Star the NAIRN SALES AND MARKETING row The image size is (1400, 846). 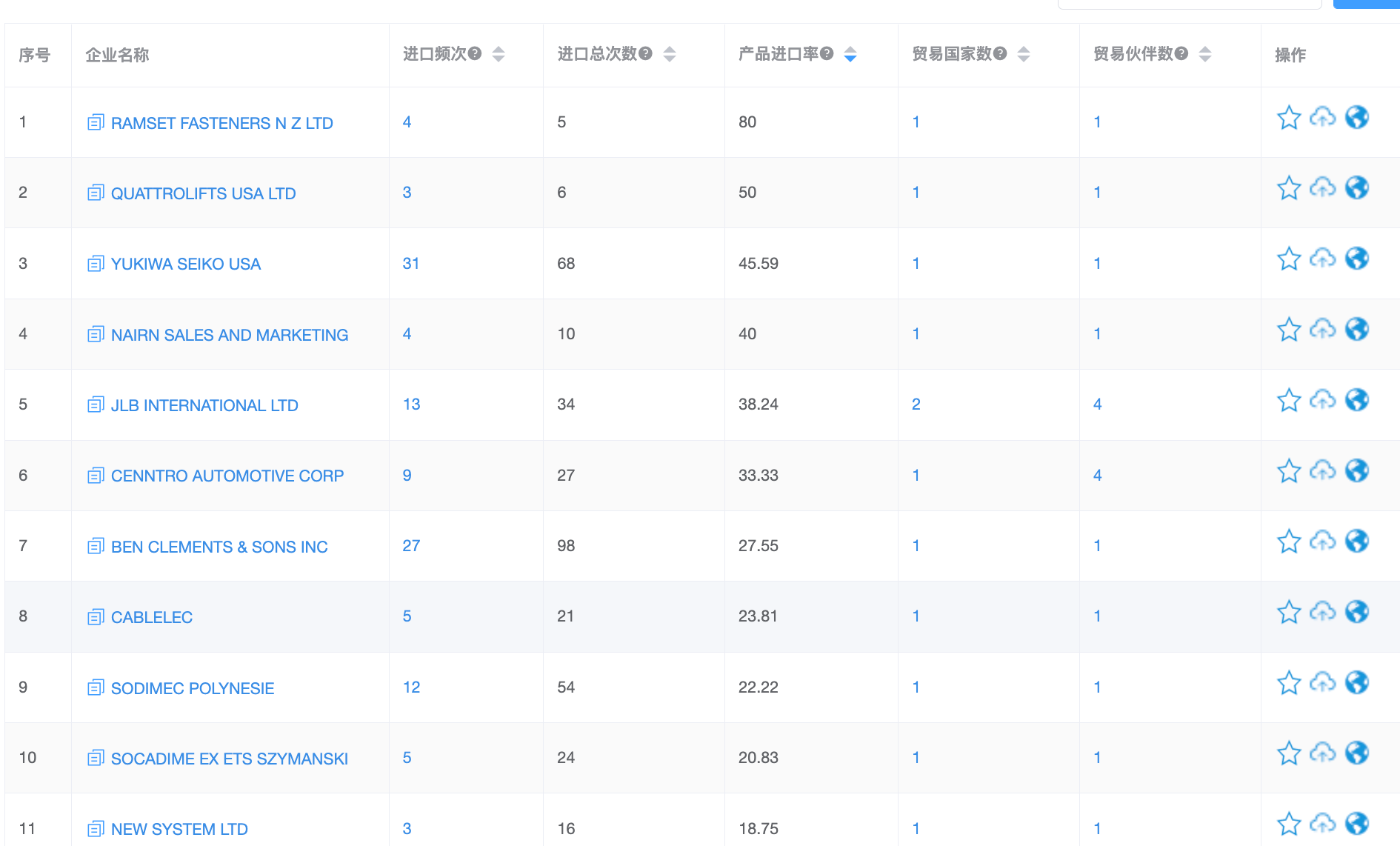click(1289, 330)
